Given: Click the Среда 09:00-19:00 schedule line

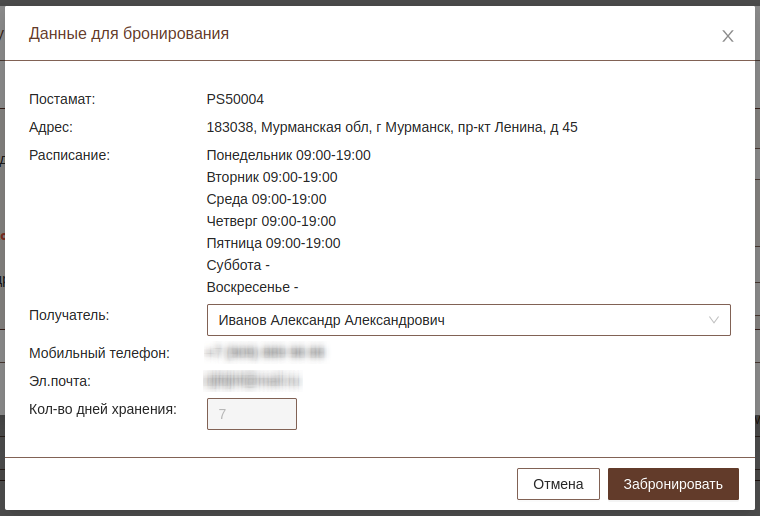Looking at the screenshot, I should click(266, 199).
